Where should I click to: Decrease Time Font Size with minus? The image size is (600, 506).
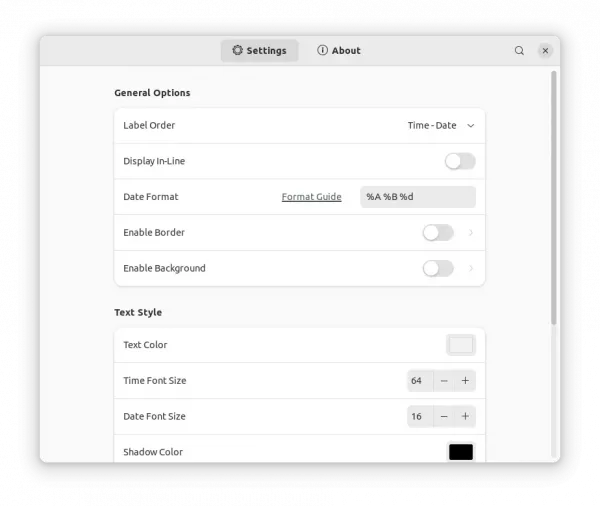click(444, 380)
